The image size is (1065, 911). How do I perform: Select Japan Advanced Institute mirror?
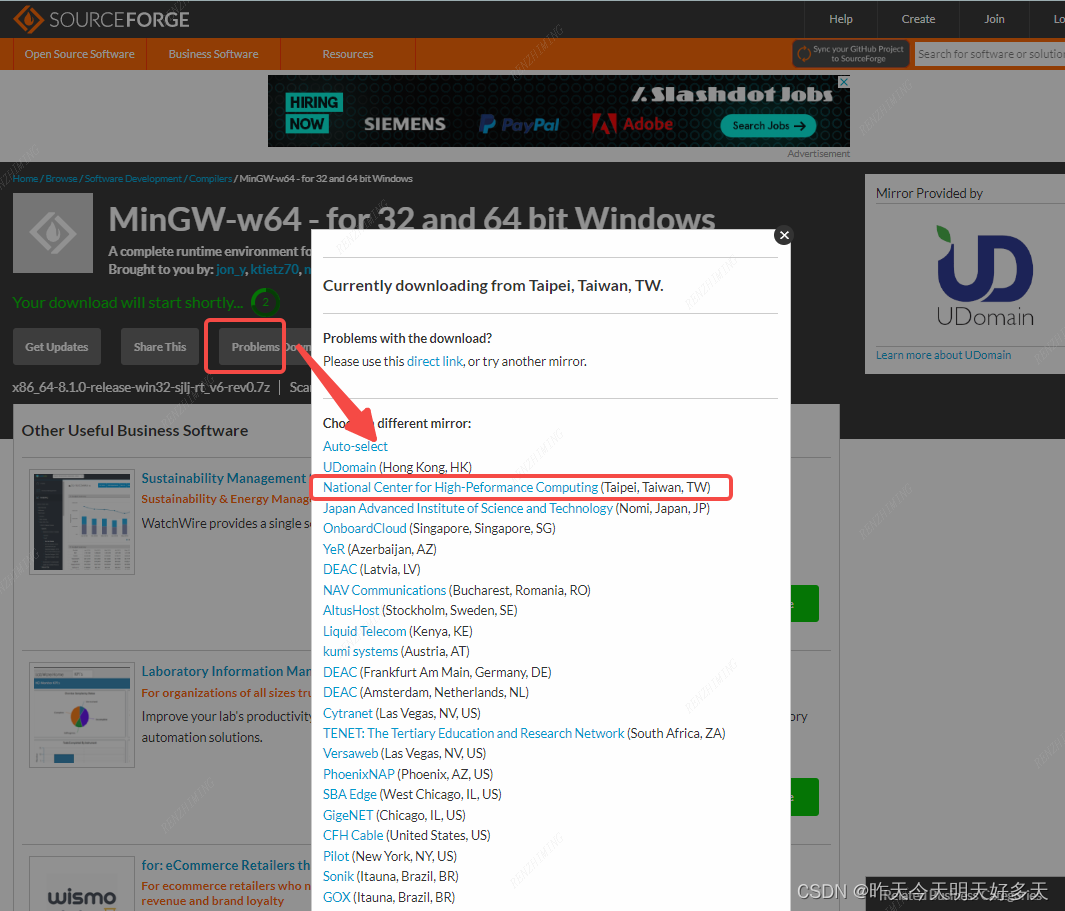468,508
